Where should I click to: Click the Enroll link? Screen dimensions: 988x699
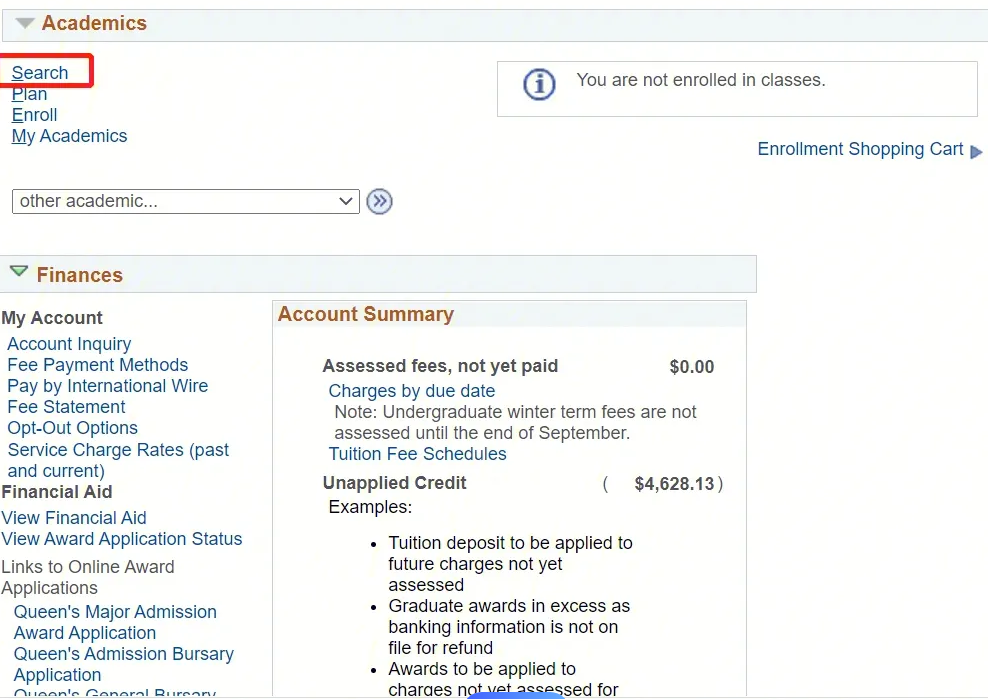[35, 115]
